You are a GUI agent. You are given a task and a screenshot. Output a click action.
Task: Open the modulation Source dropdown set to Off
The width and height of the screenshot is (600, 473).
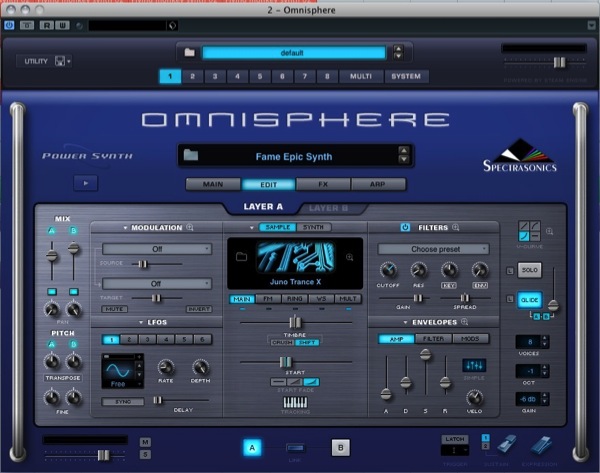[x=157, y=249]
